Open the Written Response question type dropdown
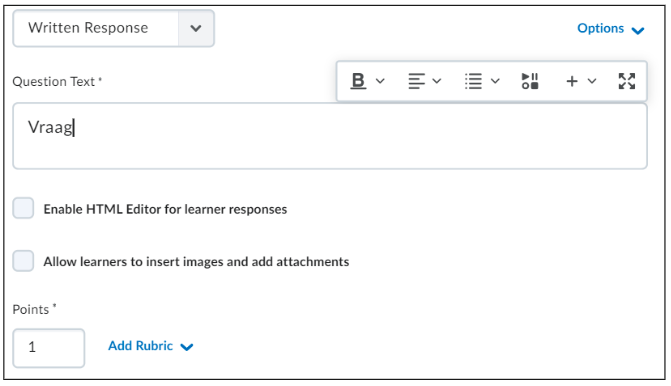671x386 pixels. (113, 28)
